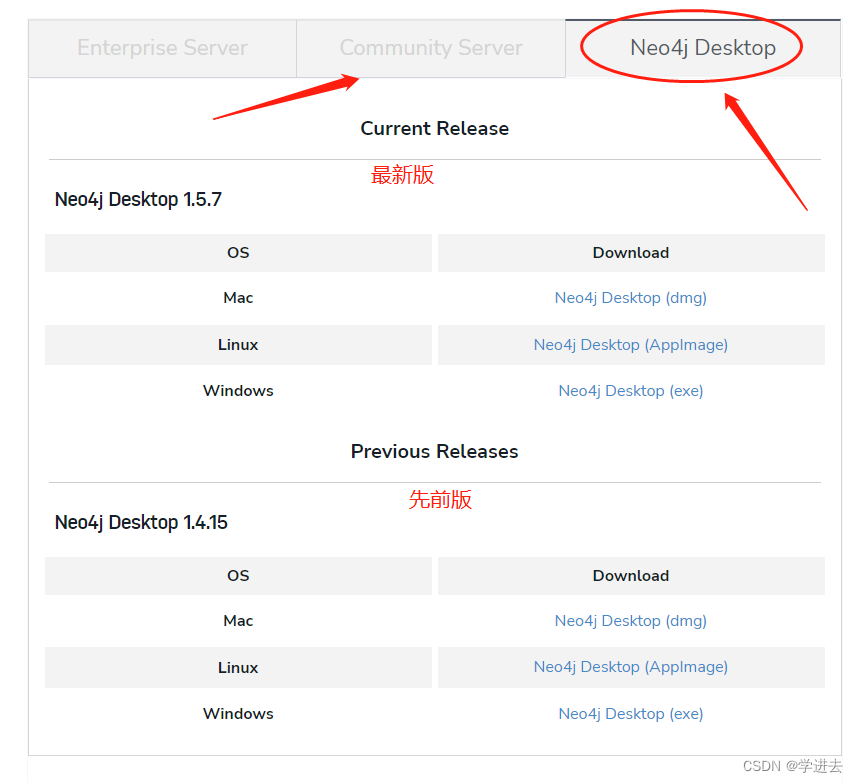Click OS column header in 1.5.7 table
The width and height of the screenshot is (858, 783).
pos(238,253)
